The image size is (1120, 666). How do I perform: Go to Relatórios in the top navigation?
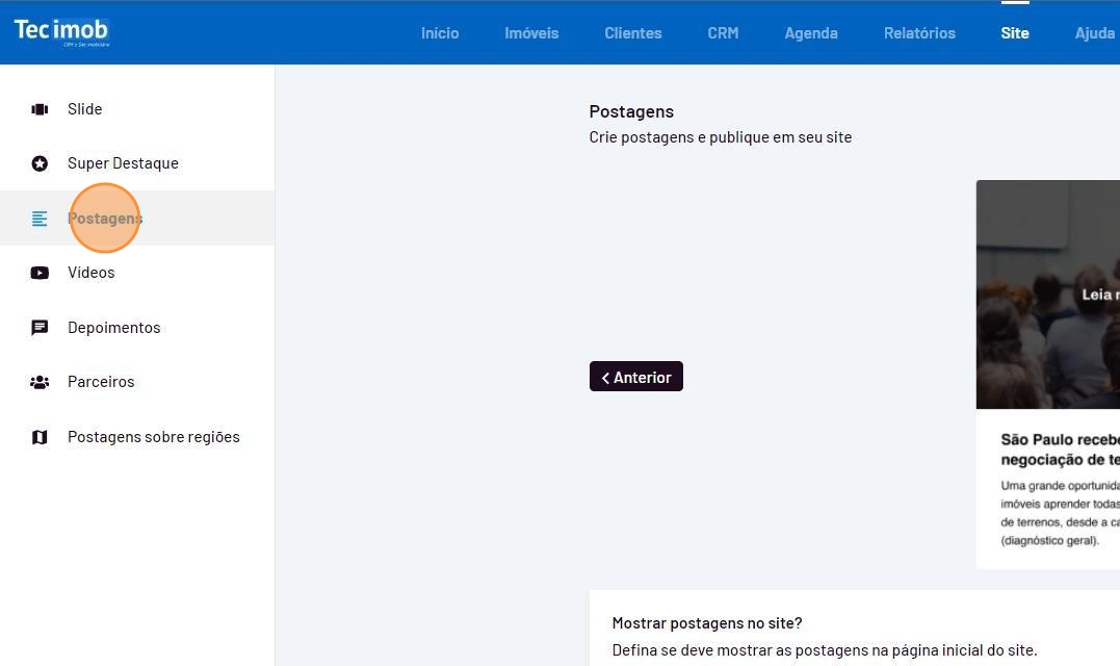coord(919,33)
